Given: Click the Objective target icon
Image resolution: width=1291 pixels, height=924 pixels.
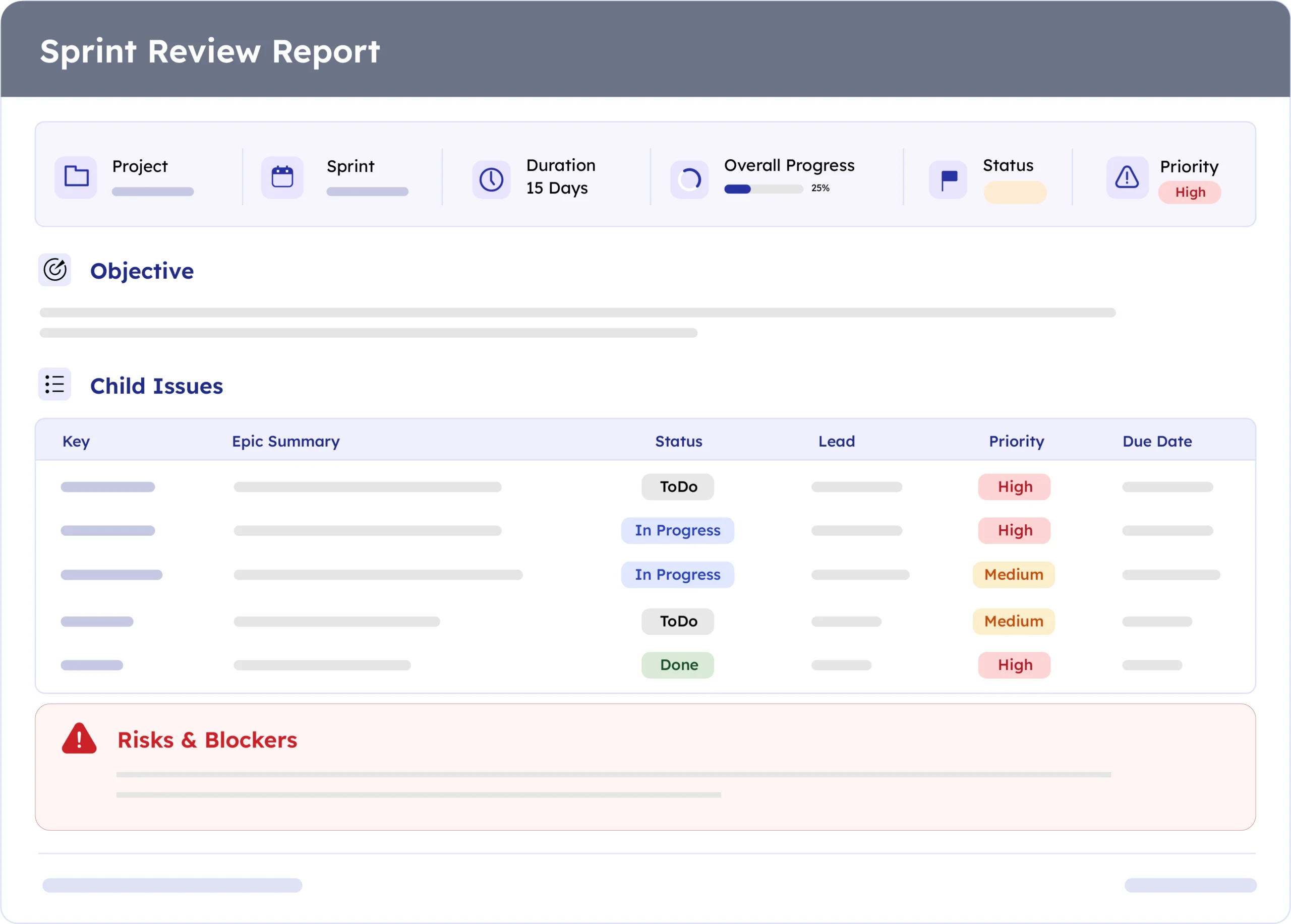Looking at the screenshot, I should pyautogui.click(x=54, y=270).
